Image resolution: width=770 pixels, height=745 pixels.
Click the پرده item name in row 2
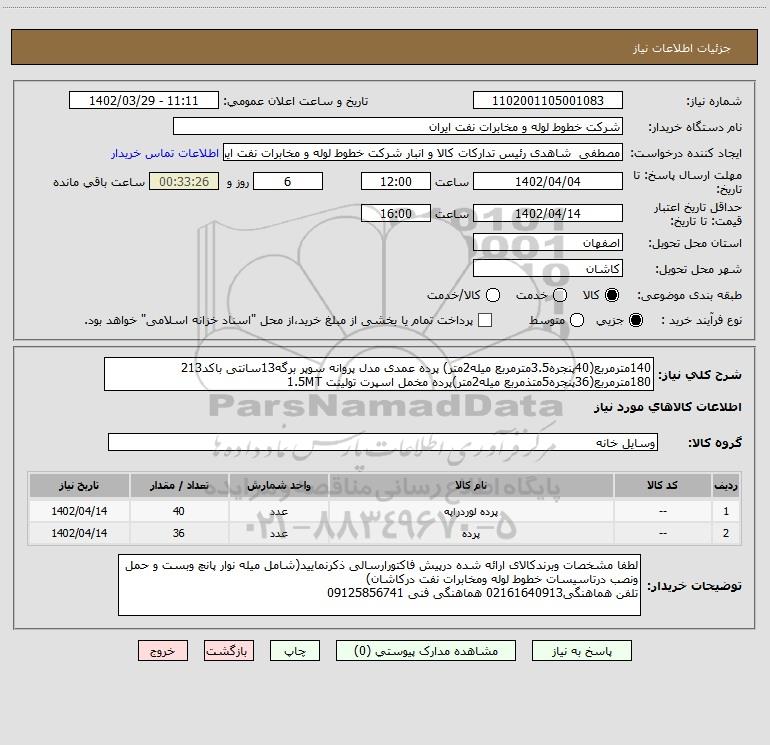pyautogui.click(x=471, y=533)
